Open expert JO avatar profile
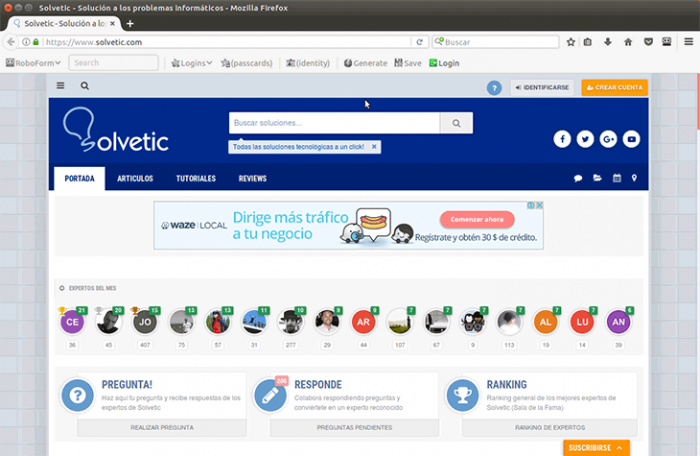This screenshot has height=456, width=700. [145, 322]
